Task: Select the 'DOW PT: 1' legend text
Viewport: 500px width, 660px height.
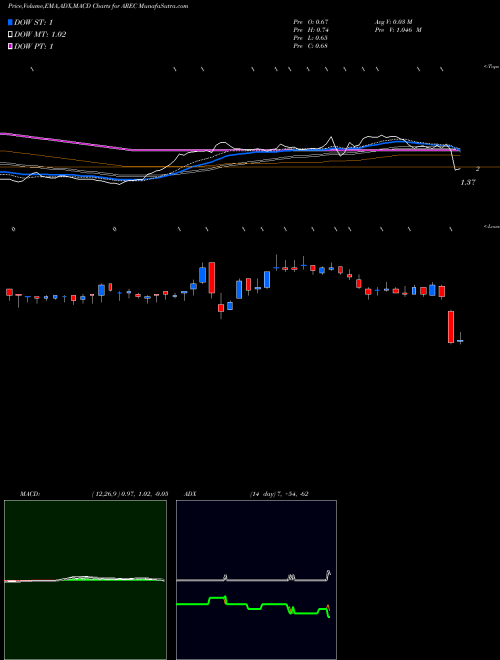Action: point(34,46)
